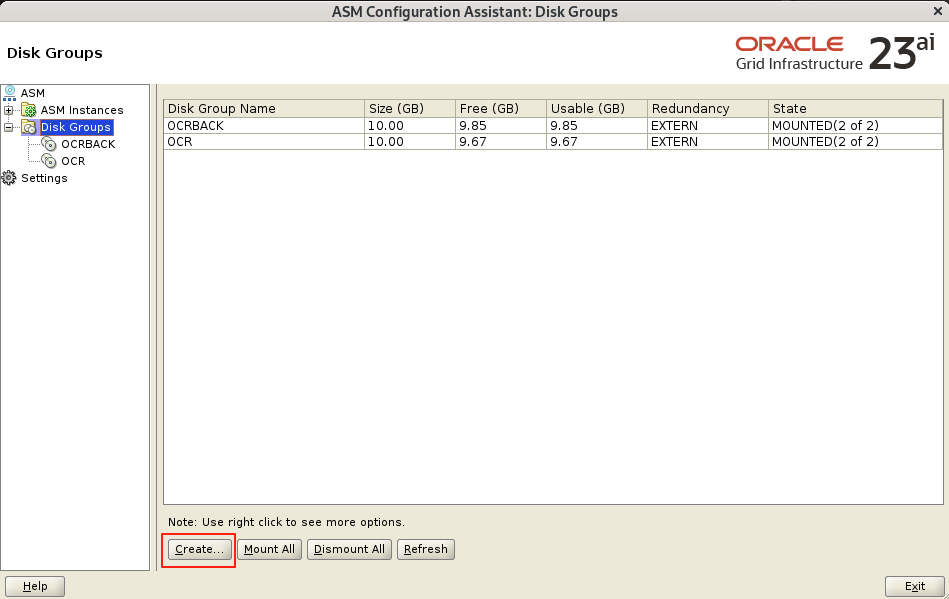Click the 9.67 Usable value for OCR
949x599 pixels.
597,142
